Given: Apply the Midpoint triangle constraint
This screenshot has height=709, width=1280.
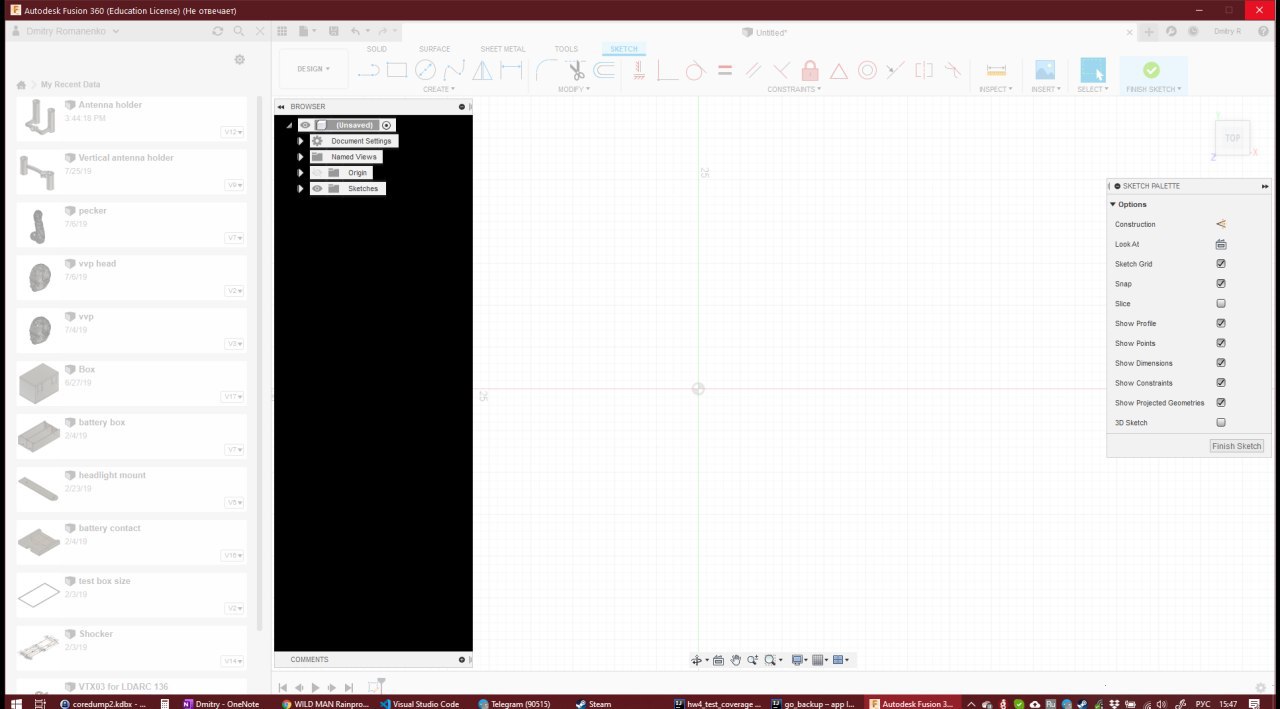Looking at the screenshot, I should tap(839, 70).
